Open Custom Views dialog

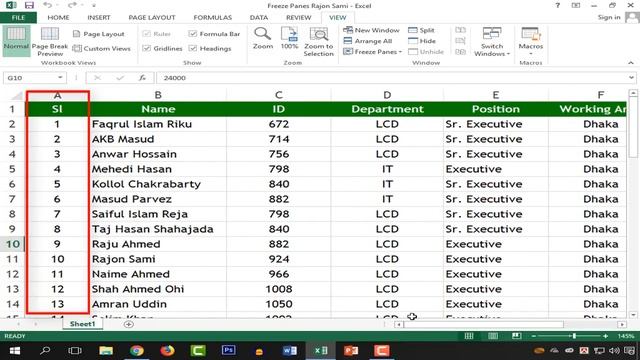click(x=102, y=48)
